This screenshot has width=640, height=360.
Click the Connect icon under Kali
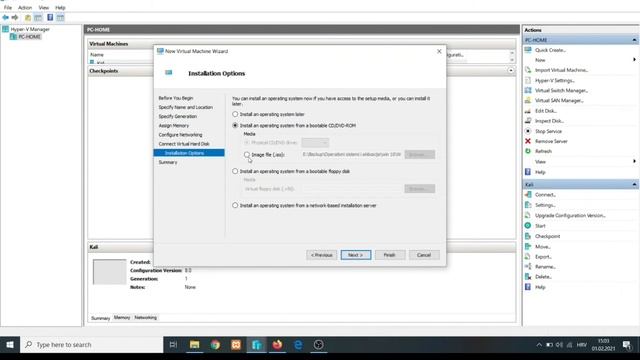click(x=528, y=195)
